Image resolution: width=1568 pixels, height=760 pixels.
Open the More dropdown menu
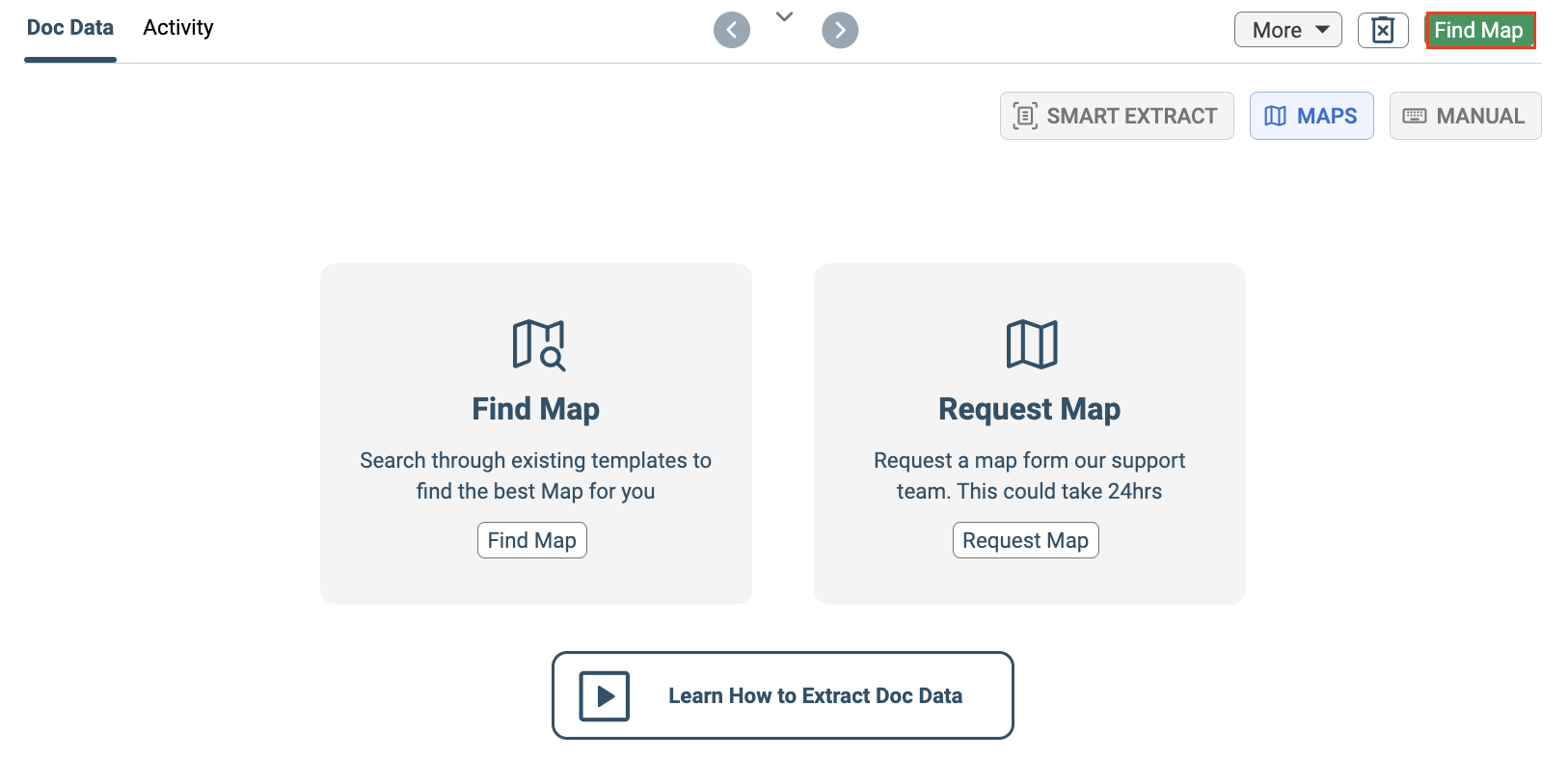(x=1288, y=30)
